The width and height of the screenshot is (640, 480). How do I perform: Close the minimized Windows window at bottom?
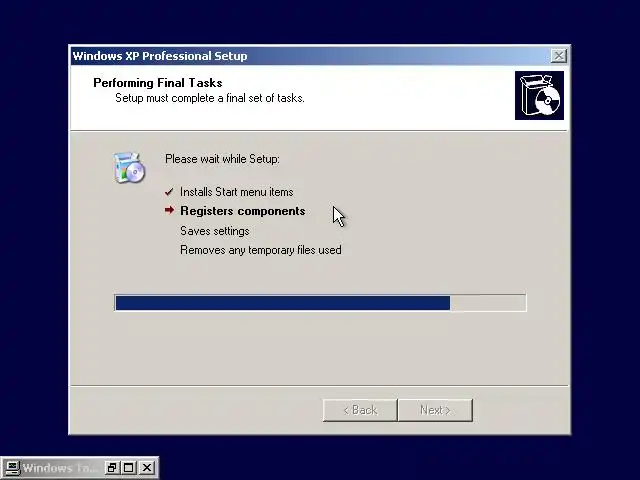(147, 468)
